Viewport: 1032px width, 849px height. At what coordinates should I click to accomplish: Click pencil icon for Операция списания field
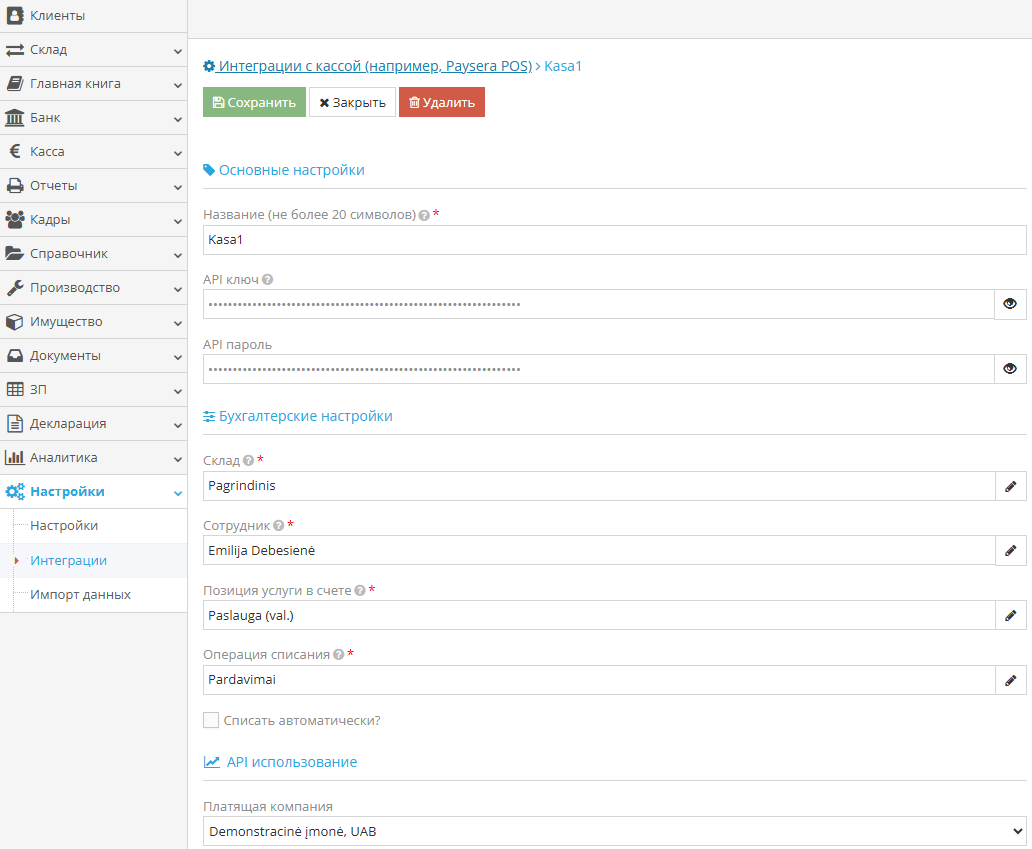click(x=1010, y=681)
